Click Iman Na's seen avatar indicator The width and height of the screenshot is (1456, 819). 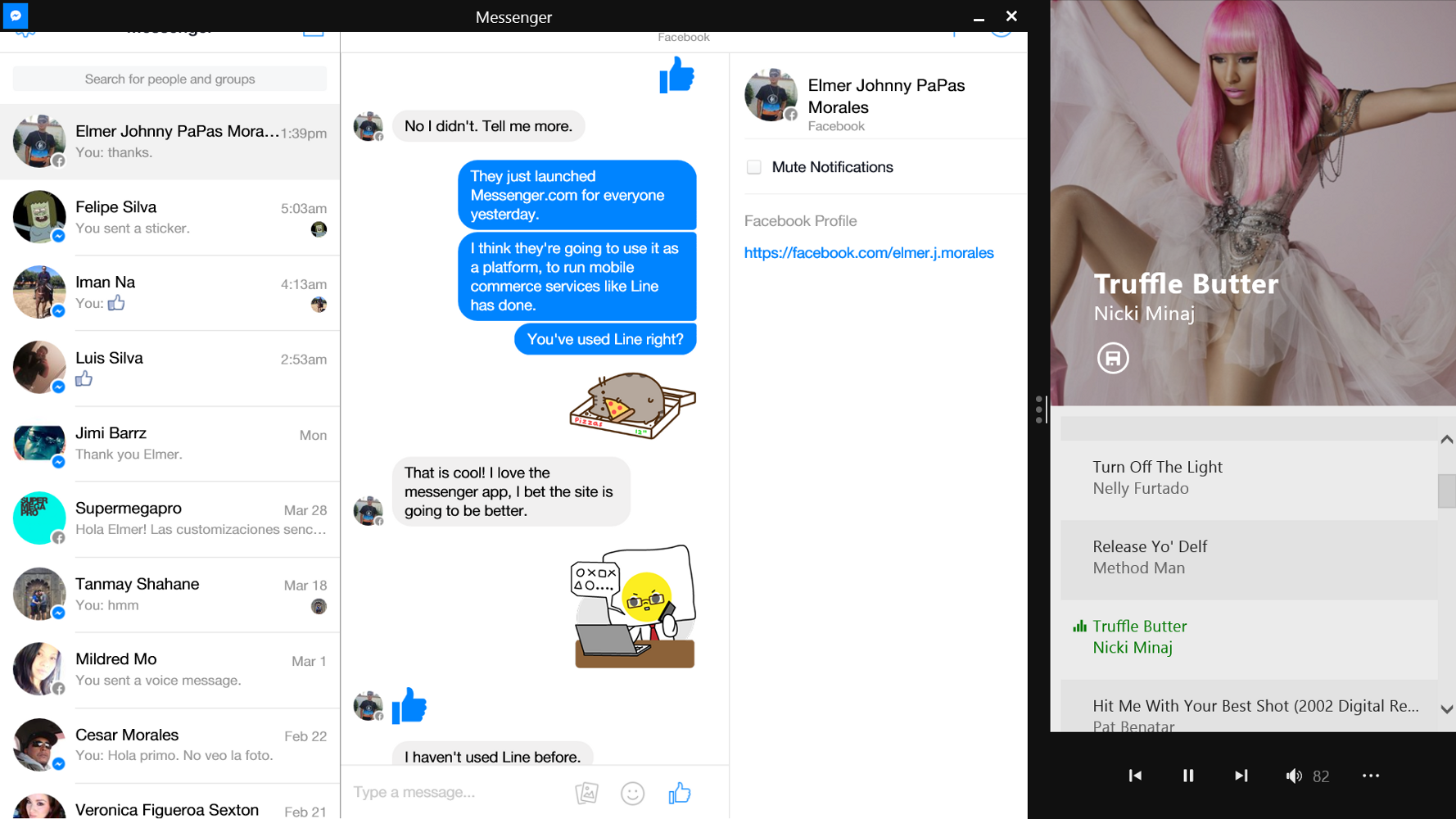pos(319,305)
